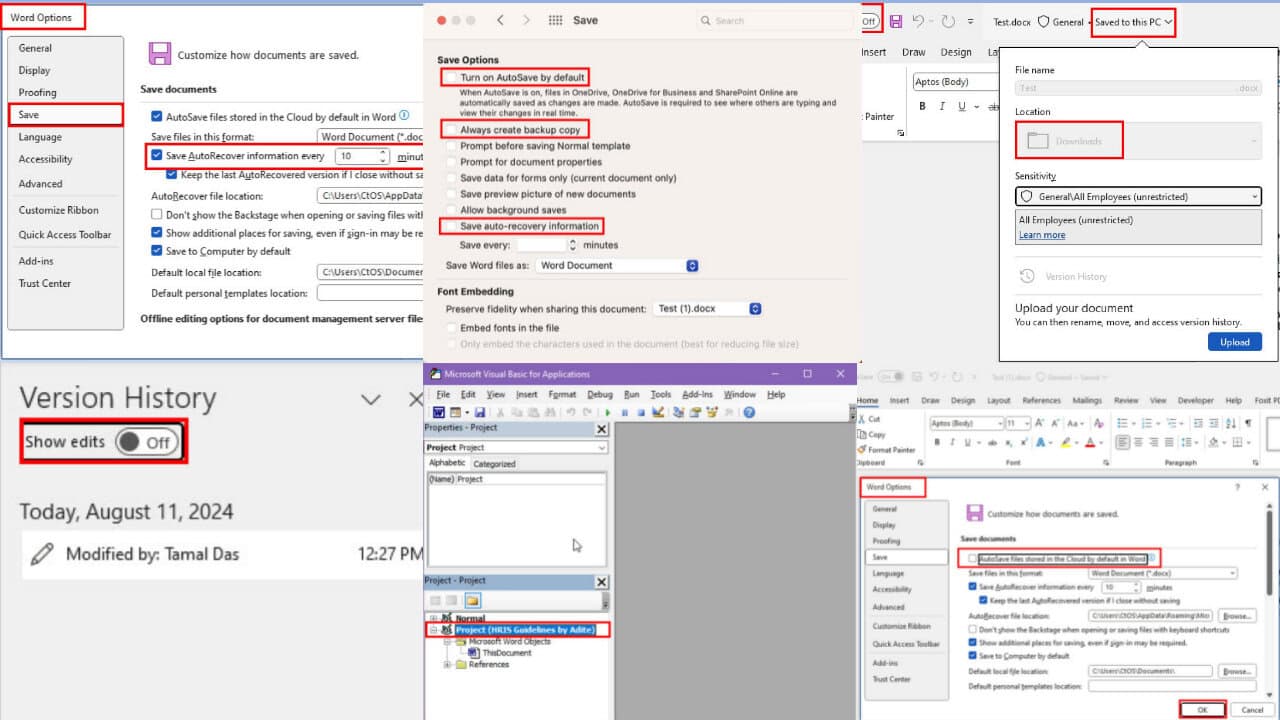Expand References folder in Project tree
The height and width of the screenshot is (720, 1280).
tap(448, 664)
